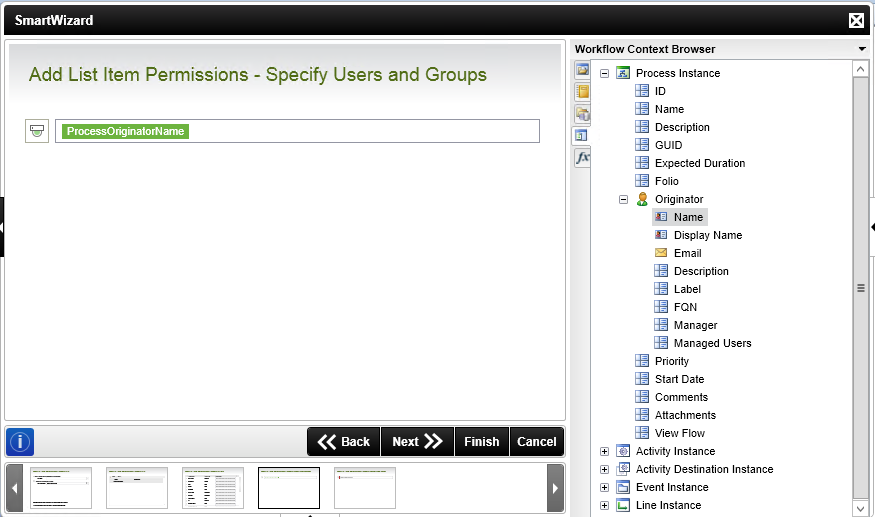Click the Line Instance icon
875x517 pixels.
point(623,505)
